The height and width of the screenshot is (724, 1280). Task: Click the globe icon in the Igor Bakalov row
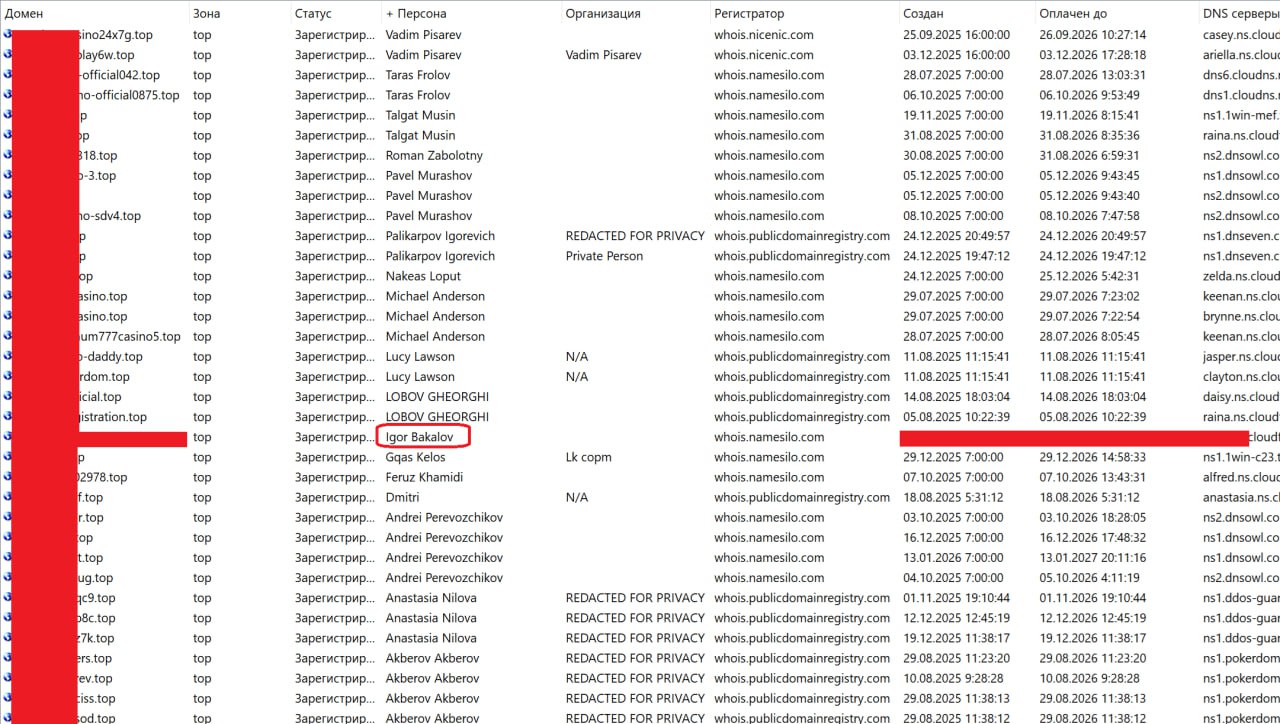pos(7,437)
